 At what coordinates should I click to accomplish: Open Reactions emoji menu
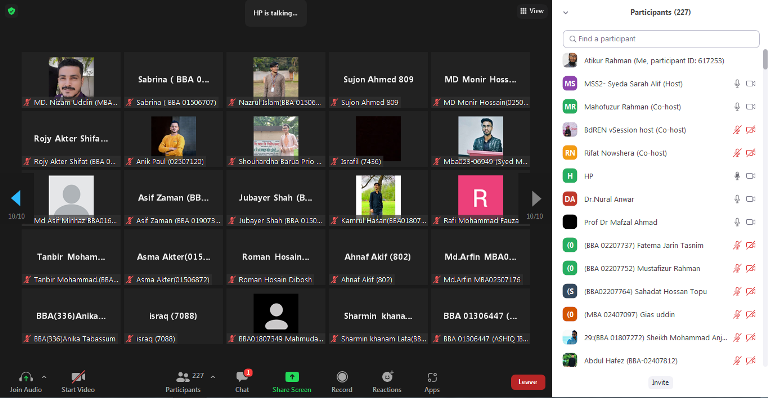click(387, 376)
